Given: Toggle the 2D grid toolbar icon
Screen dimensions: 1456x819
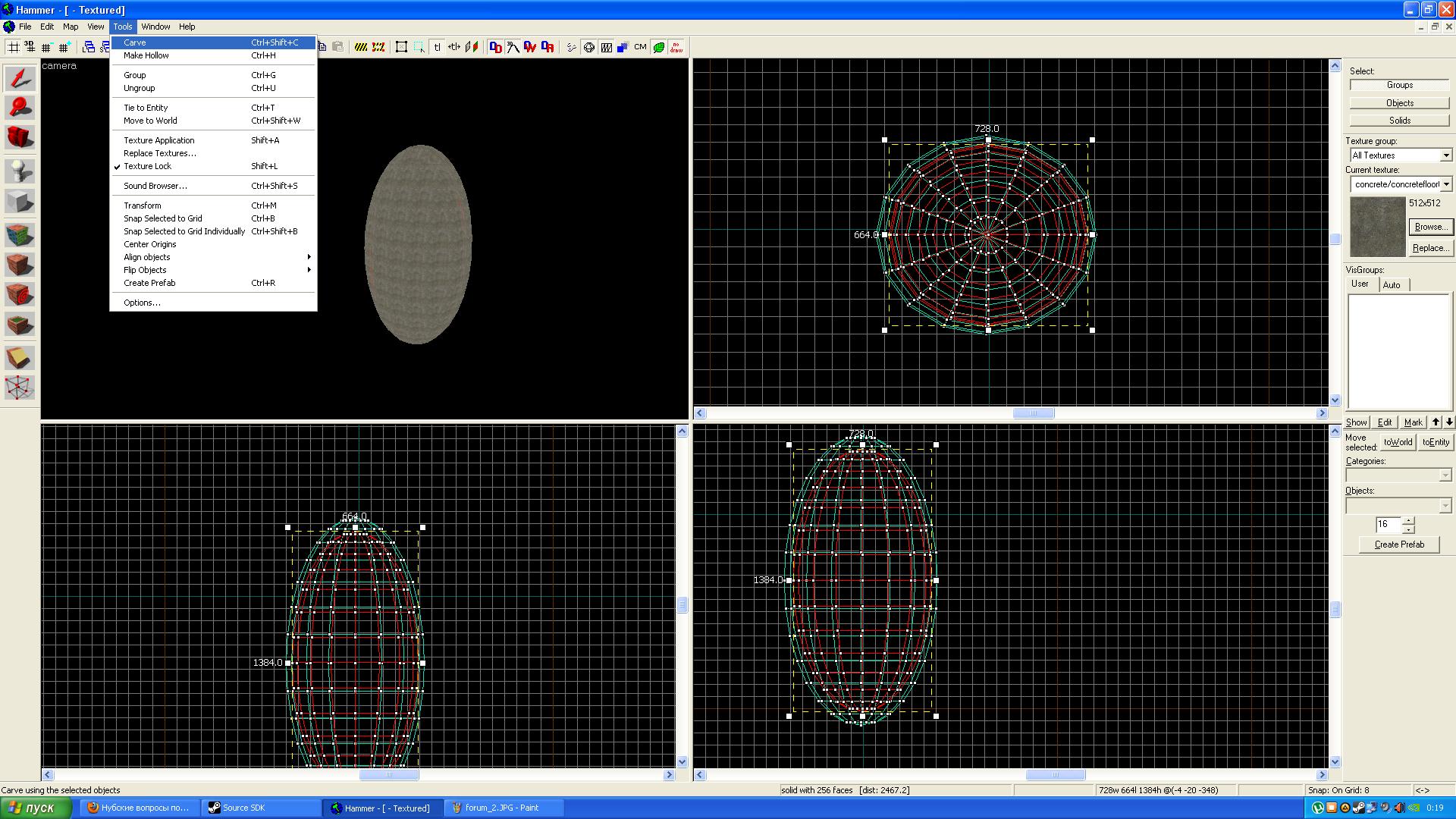Looking at the screenshot, I should coord(13,47).
